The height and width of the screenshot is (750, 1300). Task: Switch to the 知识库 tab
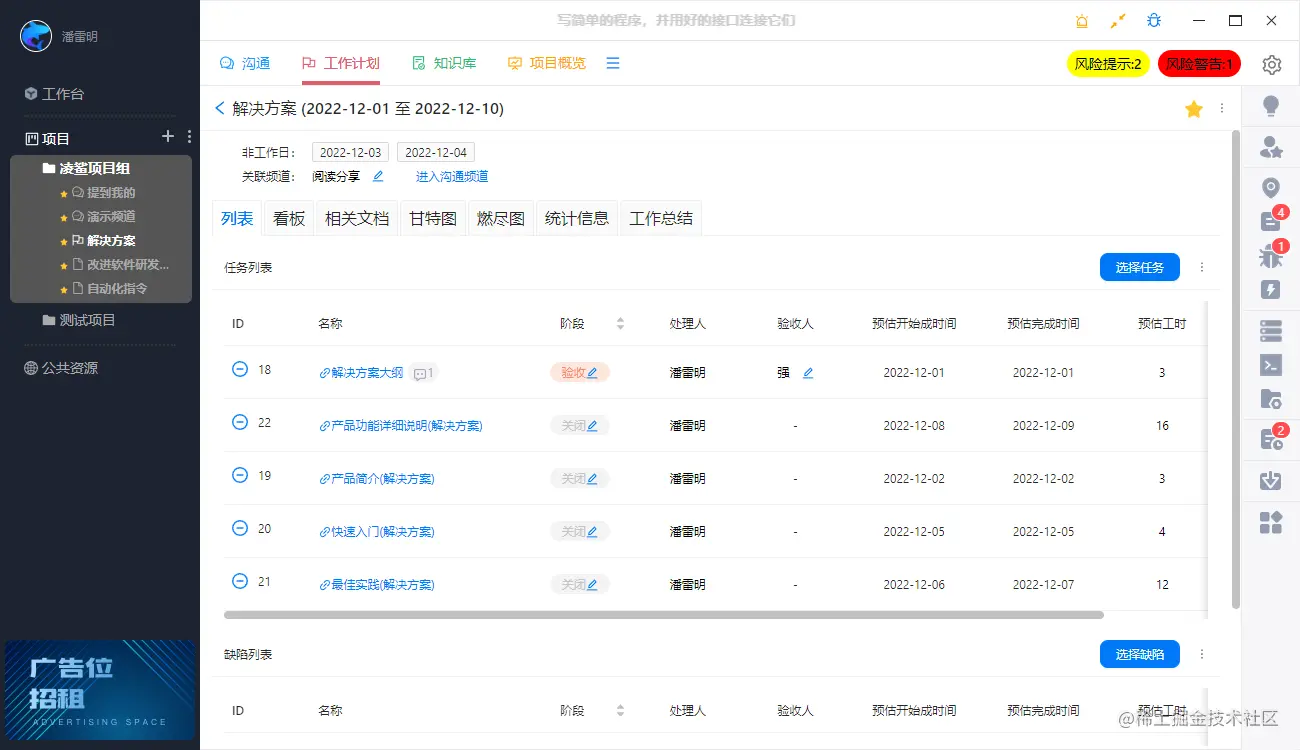point(444,63)
